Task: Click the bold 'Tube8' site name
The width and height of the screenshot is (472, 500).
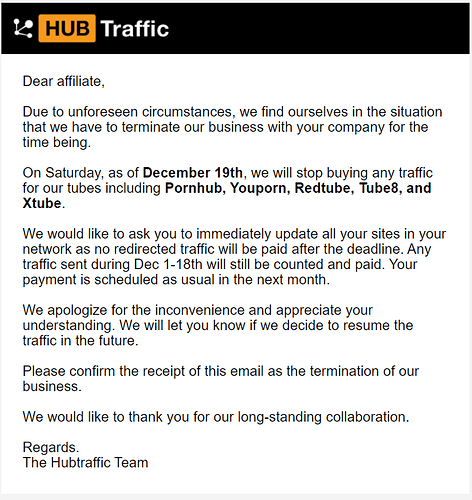Action: coord(380,188)
